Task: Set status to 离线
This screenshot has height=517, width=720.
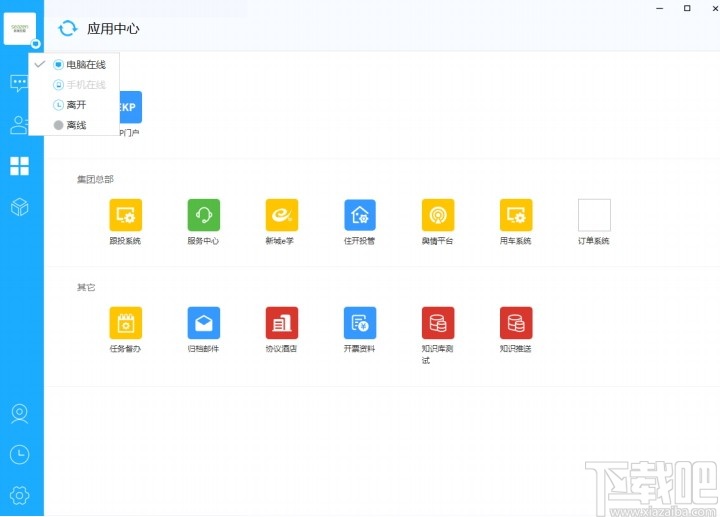Action: tap(74, 125)
